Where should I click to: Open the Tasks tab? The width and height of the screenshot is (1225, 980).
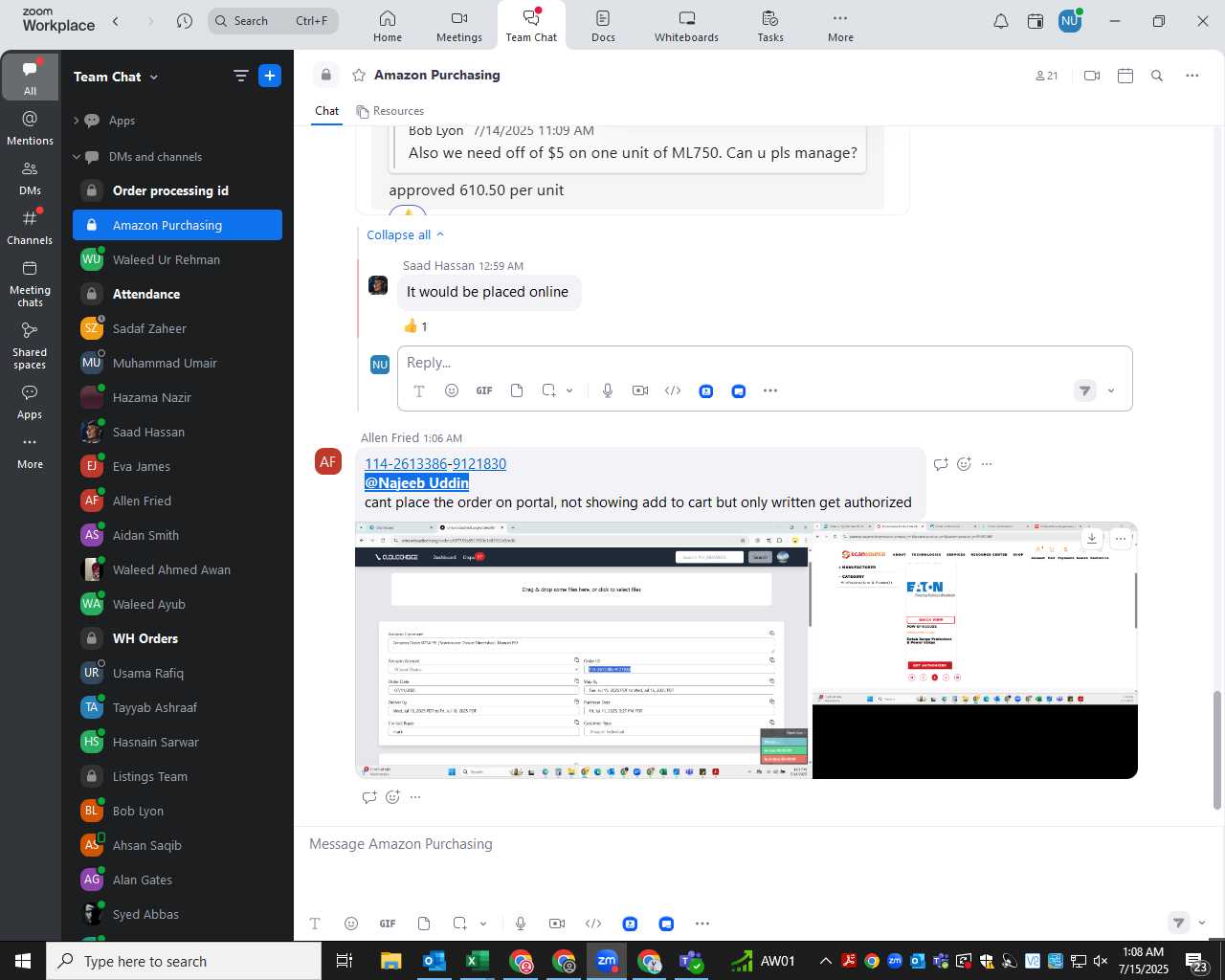coord(770,26)
